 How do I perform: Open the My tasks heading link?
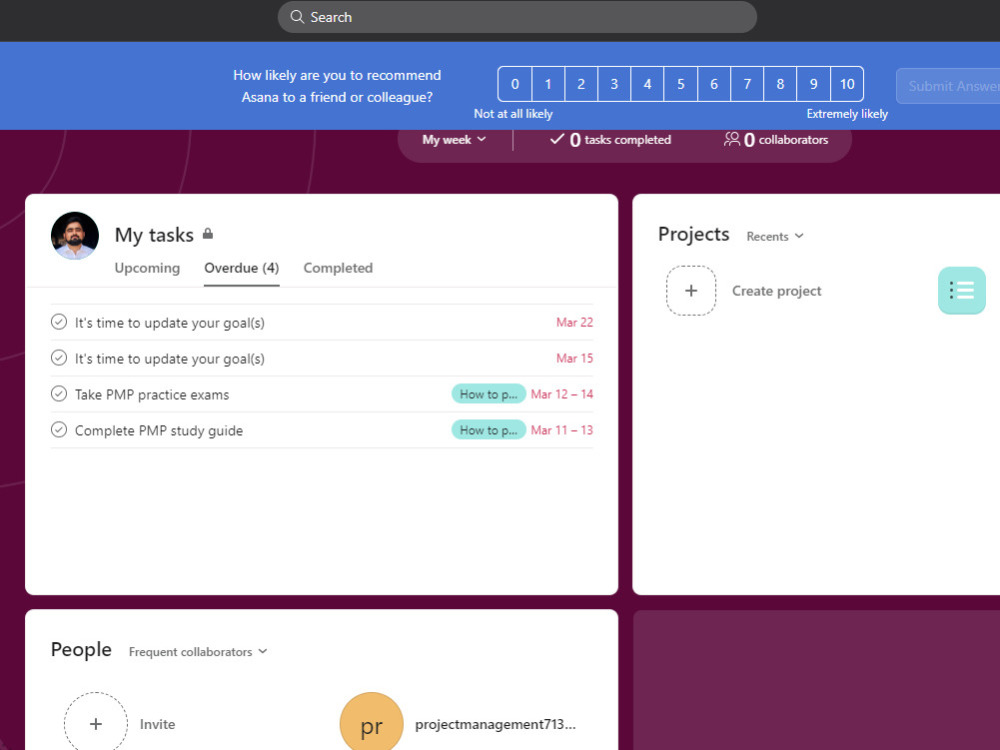coord(154,235)
